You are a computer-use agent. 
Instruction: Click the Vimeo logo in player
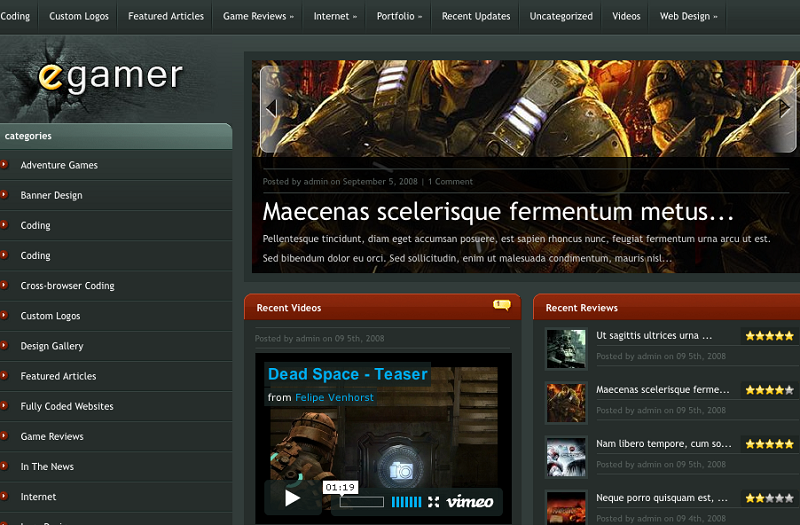point(470,502)
